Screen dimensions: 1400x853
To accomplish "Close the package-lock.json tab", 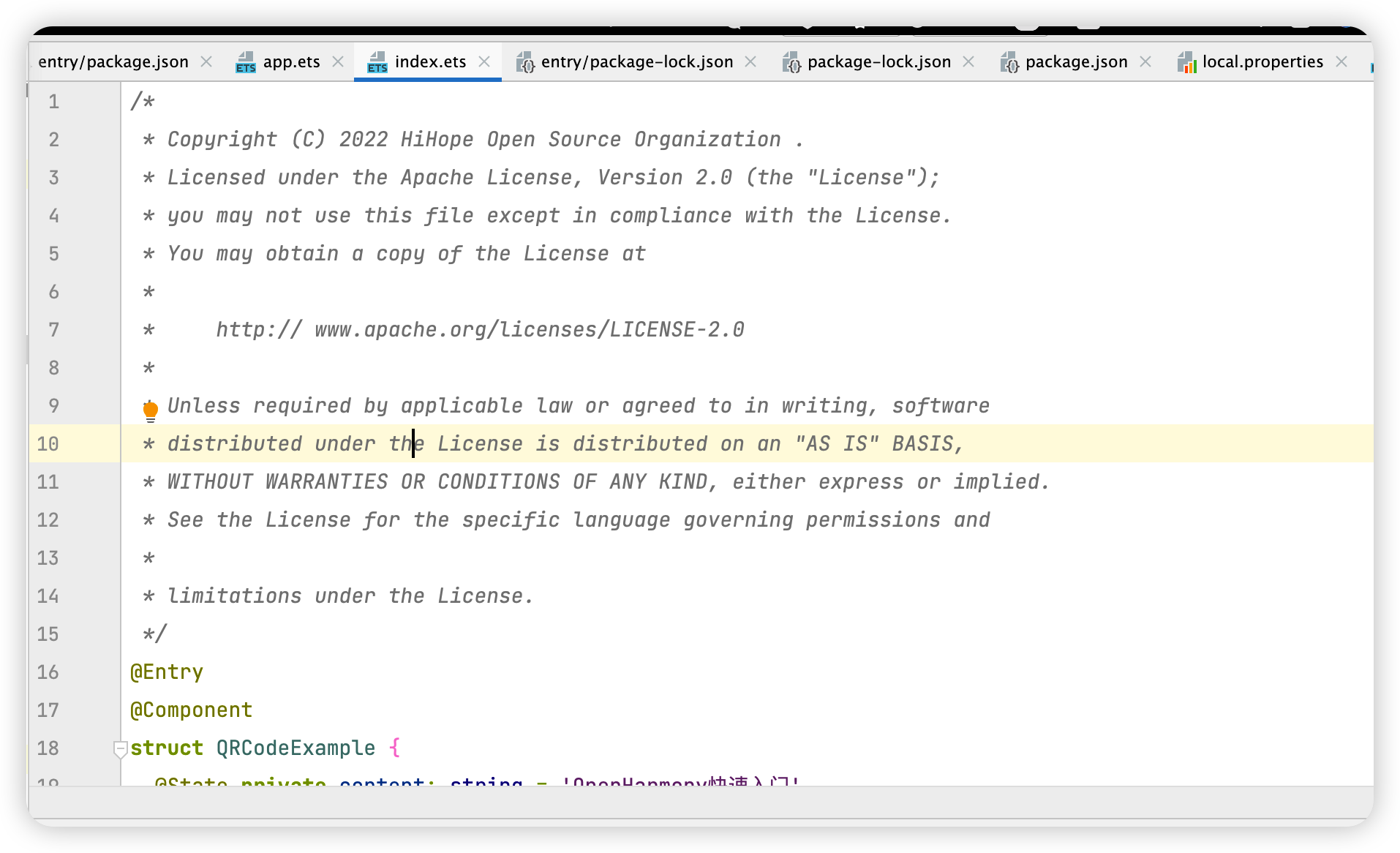I will pyautogui.click(x=968, y=62).
